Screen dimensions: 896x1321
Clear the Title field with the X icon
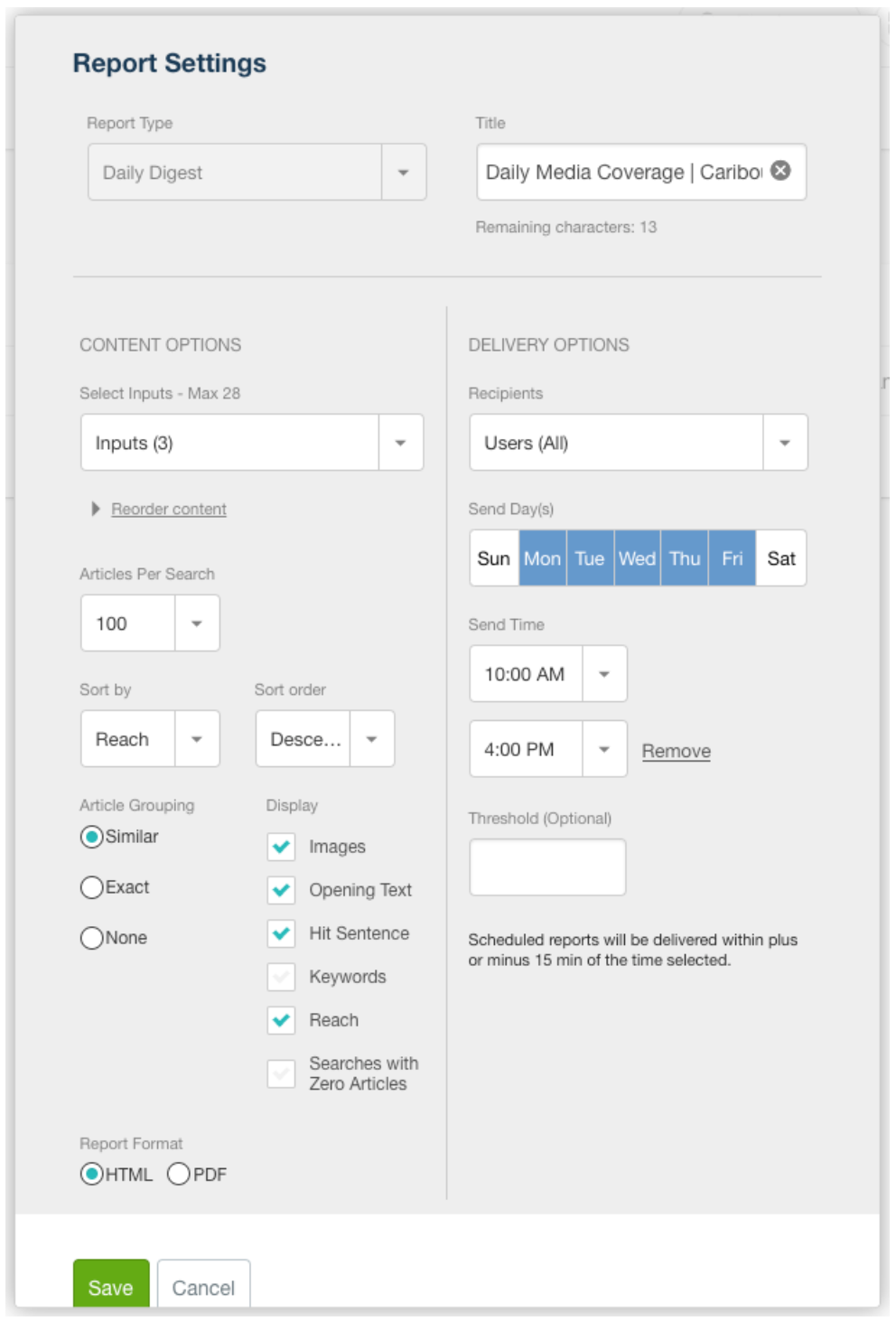click(x=780, y=171)
